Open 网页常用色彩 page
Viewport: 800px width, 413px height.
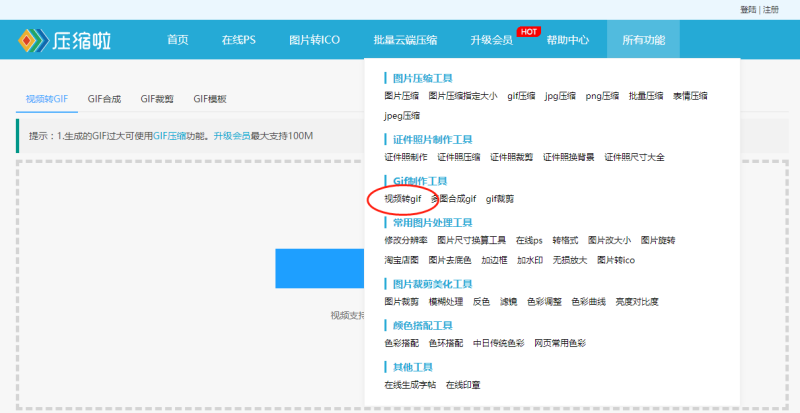click(560, 343)
